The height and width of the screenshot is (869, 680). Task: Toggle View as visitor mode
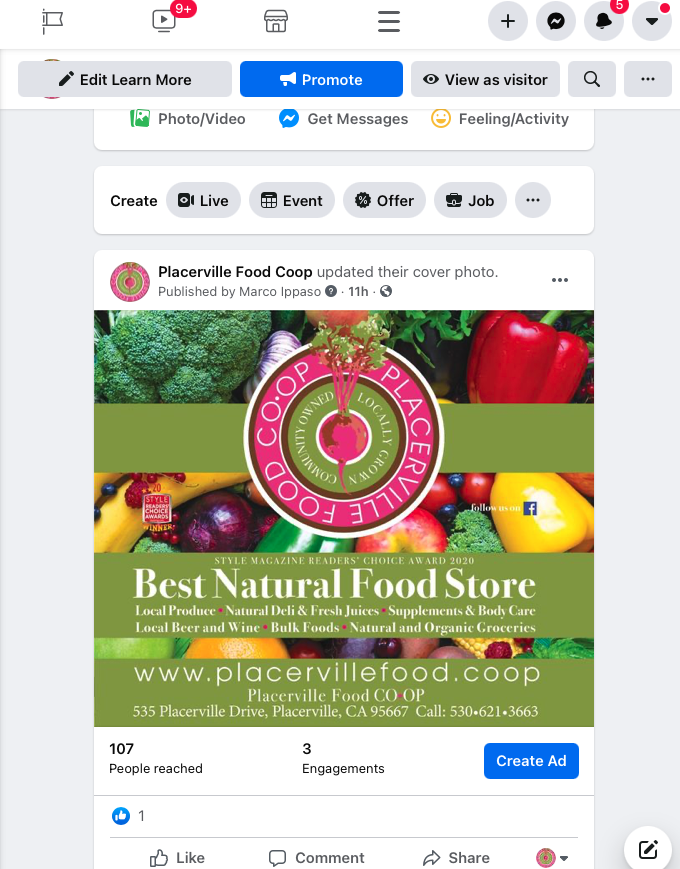[x=485, y=79]
